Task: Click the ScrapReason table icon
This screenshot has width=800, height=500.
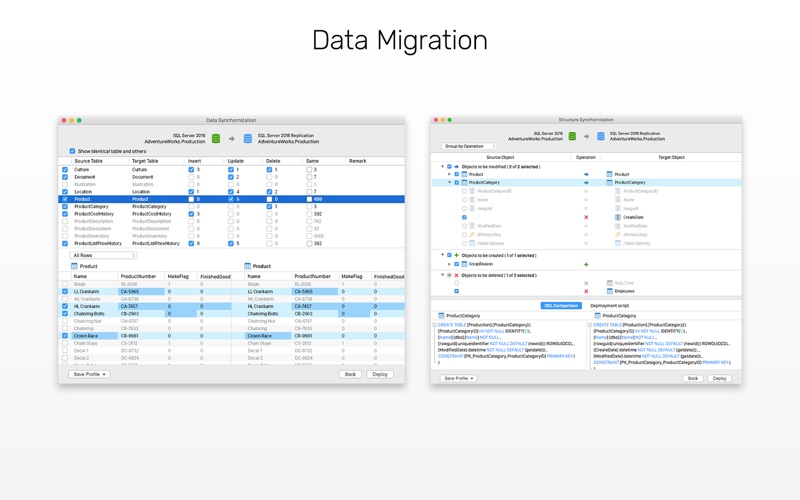Action: 464,264
